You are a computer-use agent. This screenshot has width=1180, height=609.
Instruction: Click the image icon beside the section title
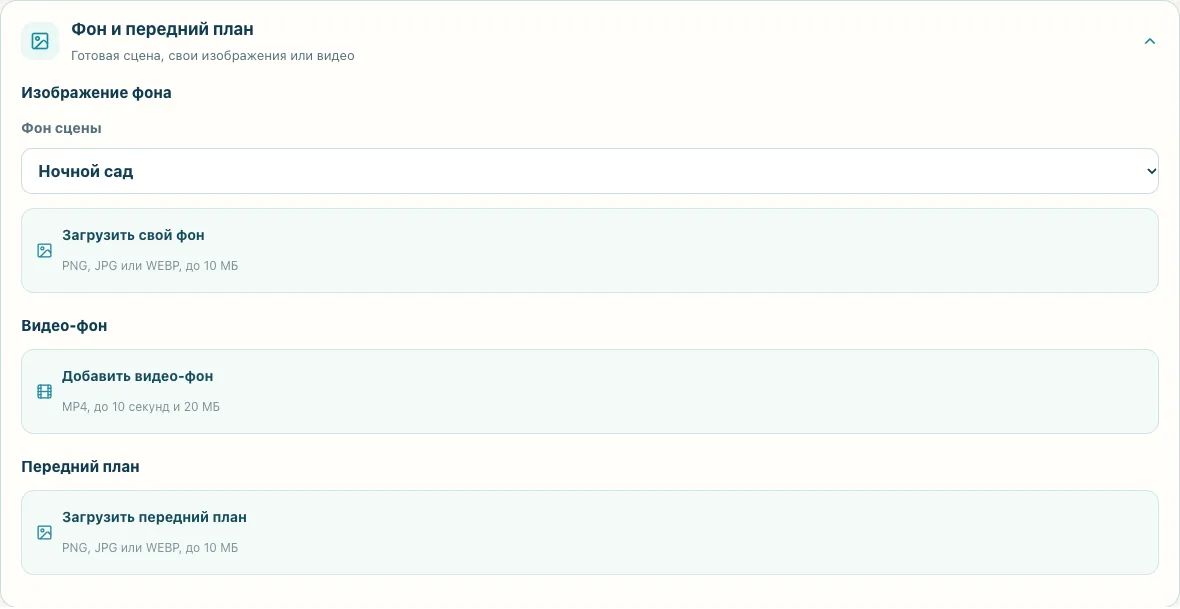tap(40, 41)
